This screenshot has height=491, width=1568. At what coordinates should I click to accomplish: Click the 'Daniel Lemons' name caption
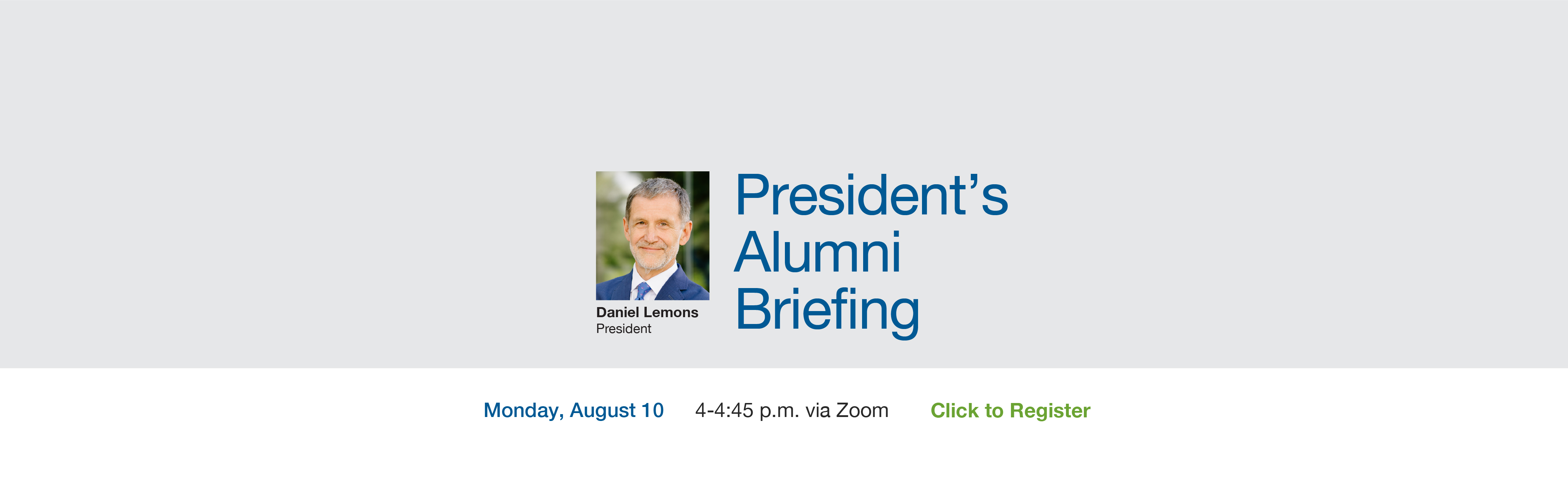(647, 312)
